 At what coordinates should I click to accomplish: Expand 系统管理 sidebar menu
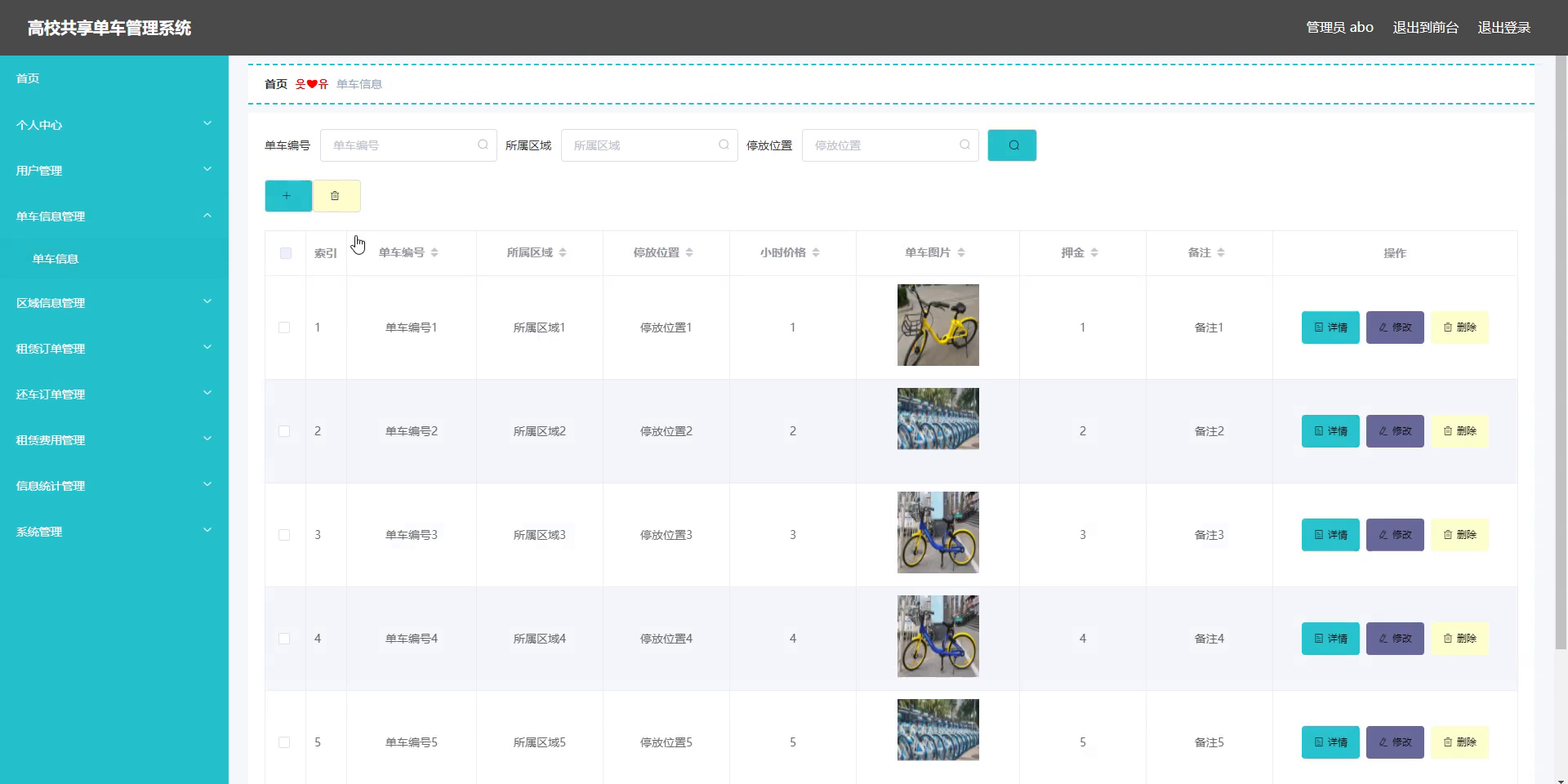click(x=114, y=532)
